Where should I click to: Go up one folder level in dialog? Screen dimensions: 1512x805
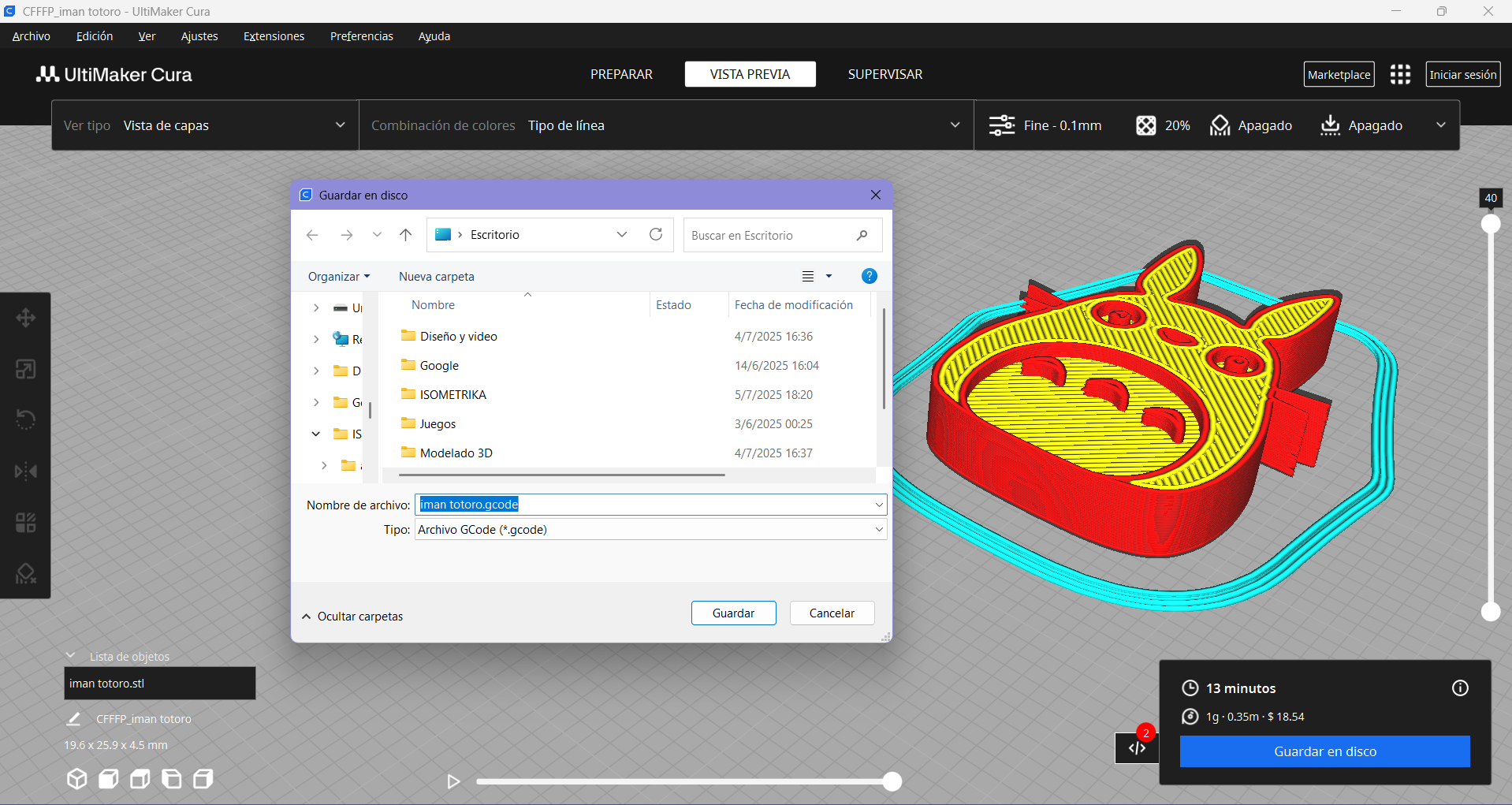pos(405,234)
